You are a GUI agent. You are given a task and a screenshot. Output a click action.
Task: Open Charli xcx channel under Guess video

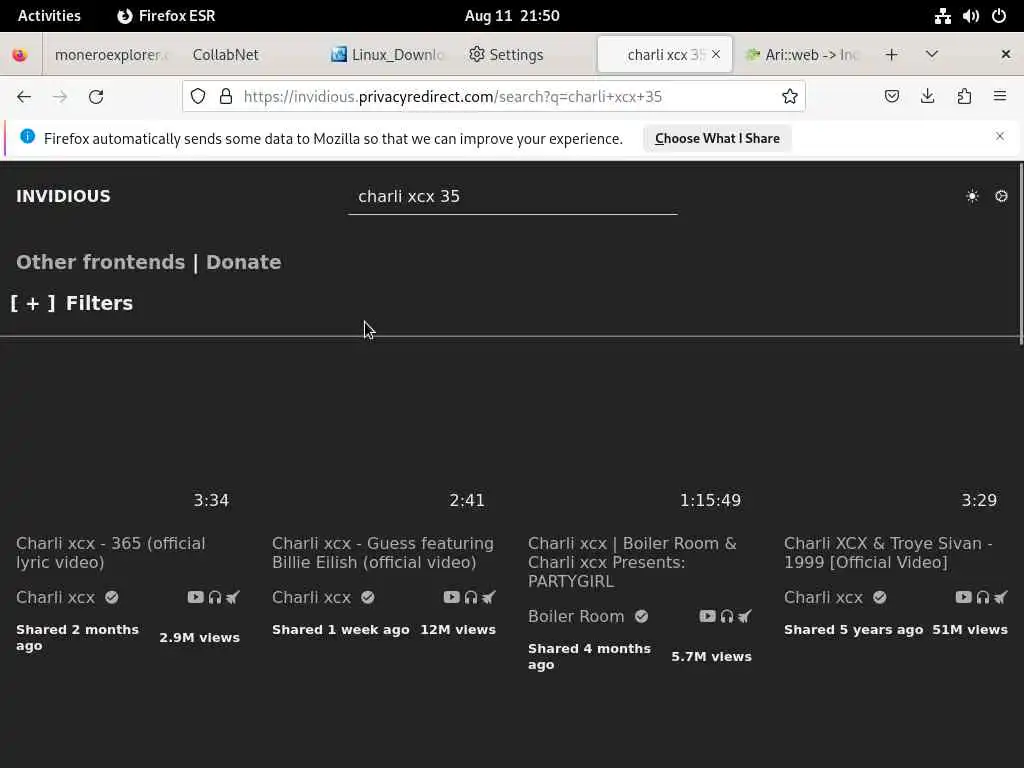coord(312,598)
